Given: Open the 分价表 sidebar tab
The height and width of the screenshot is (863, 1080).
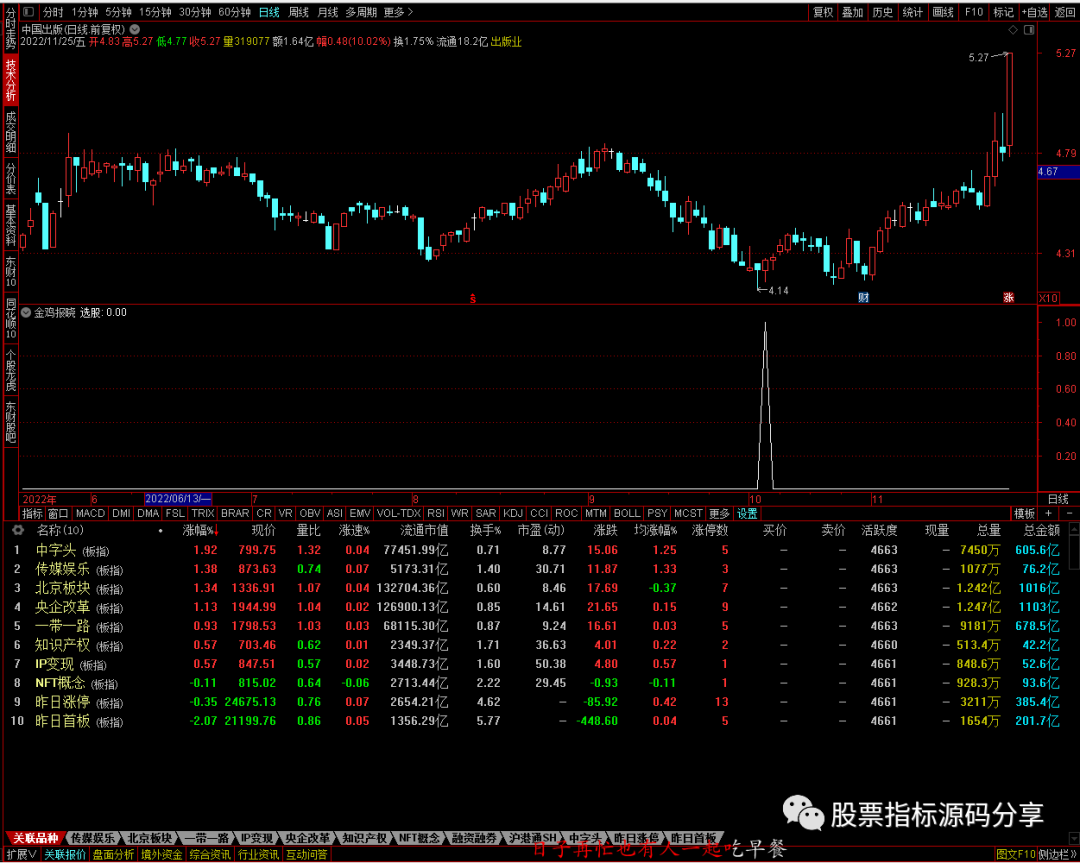Looking at the screenshot, I should click(x=10, y=179).
